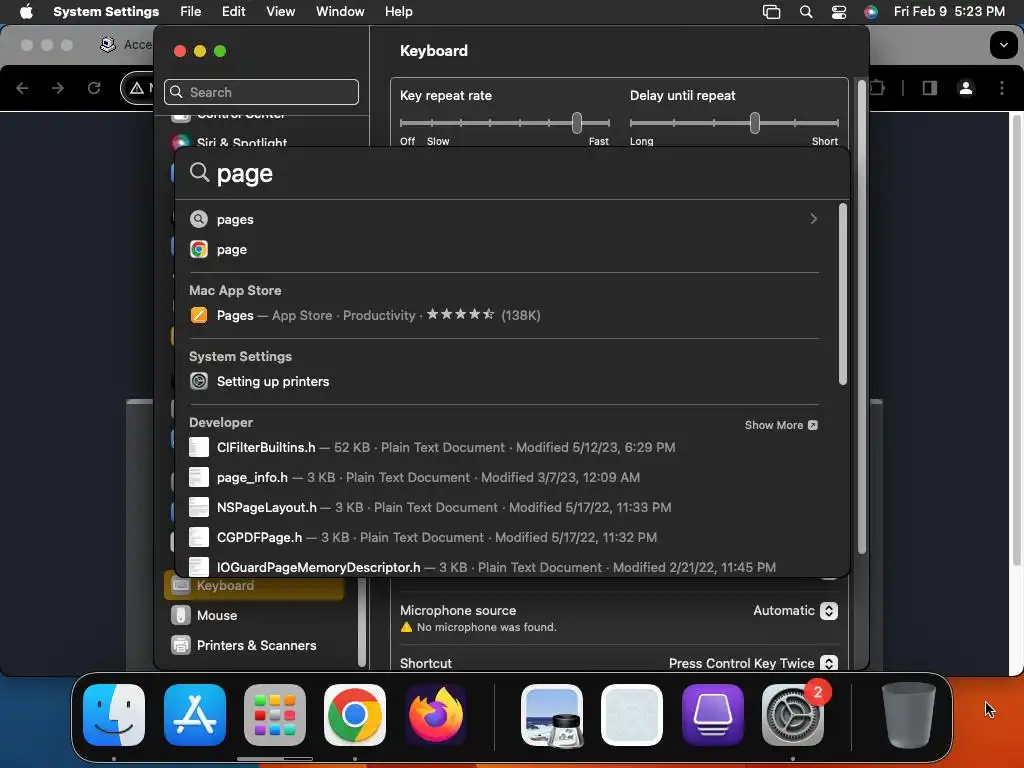Click the Printers & Scanners sidebar icon
Image resolution: width=1024 pixels, height=768 pixels.
click(x=181, y=645)
